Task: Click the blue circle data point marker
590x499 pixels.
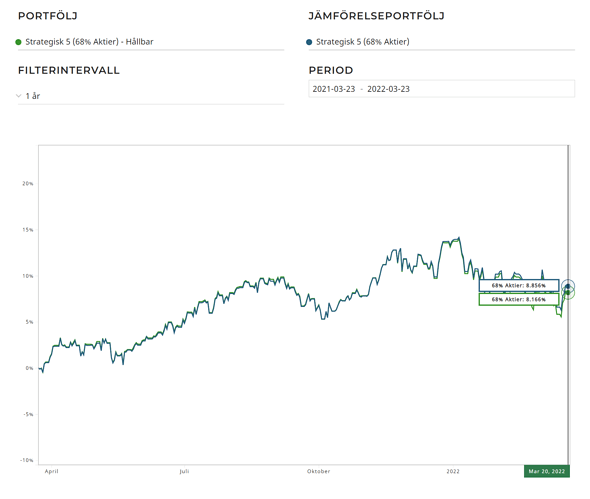Action: tap(568, 286)
